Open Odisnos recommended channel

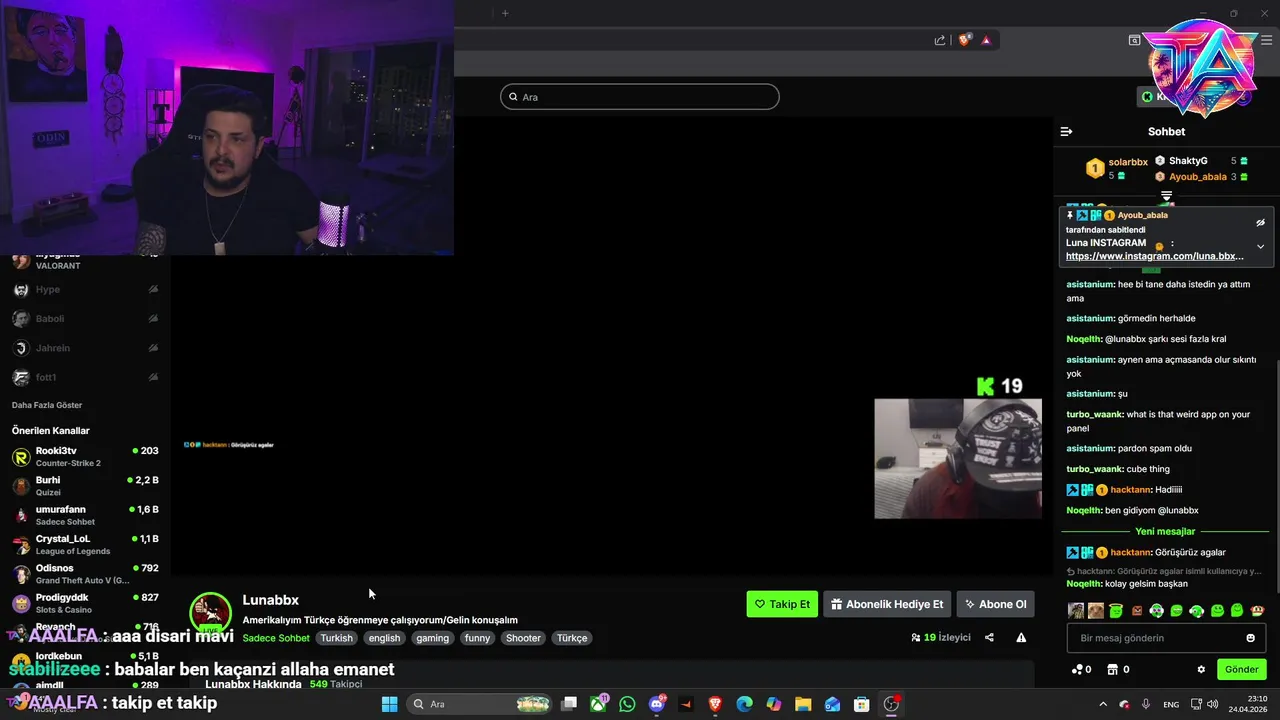pyautogui.click(x=85, y=574)
